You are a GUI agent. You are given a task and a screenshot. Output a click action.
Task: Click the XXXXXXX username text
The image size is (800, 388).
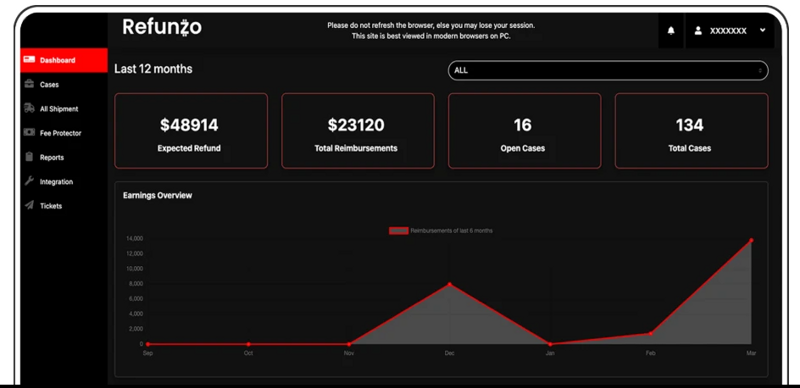[x=728, y=31]
